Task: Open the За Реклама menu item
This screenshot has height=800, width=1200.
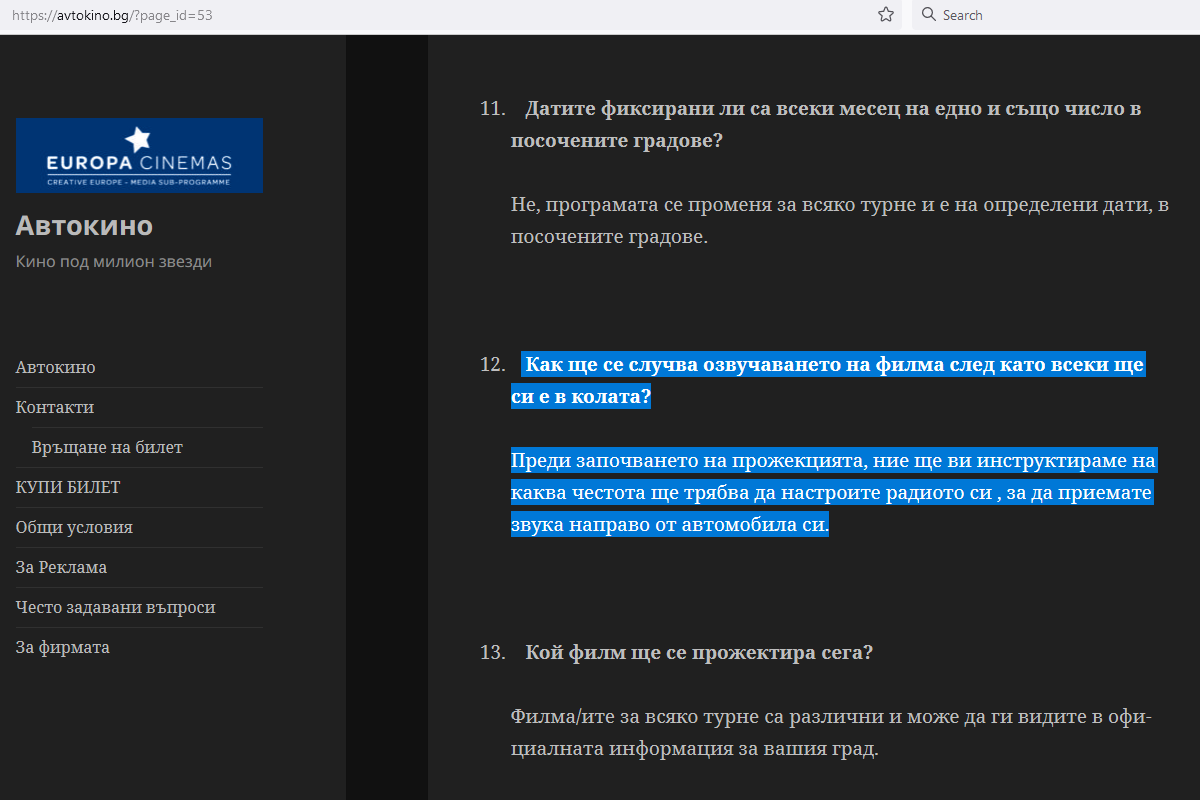Action: point(61,567)
